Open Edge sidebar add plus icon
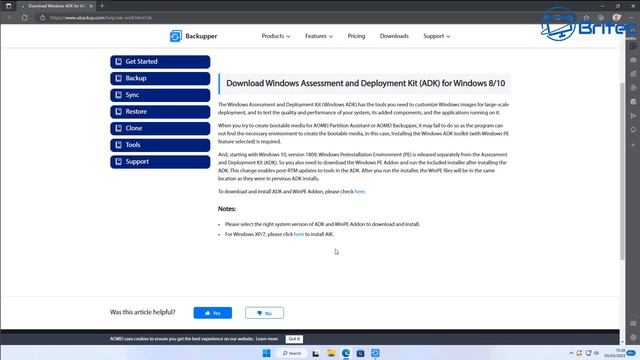Image resolution: width=640 pixels, height=360 pixels. (633, 146)
